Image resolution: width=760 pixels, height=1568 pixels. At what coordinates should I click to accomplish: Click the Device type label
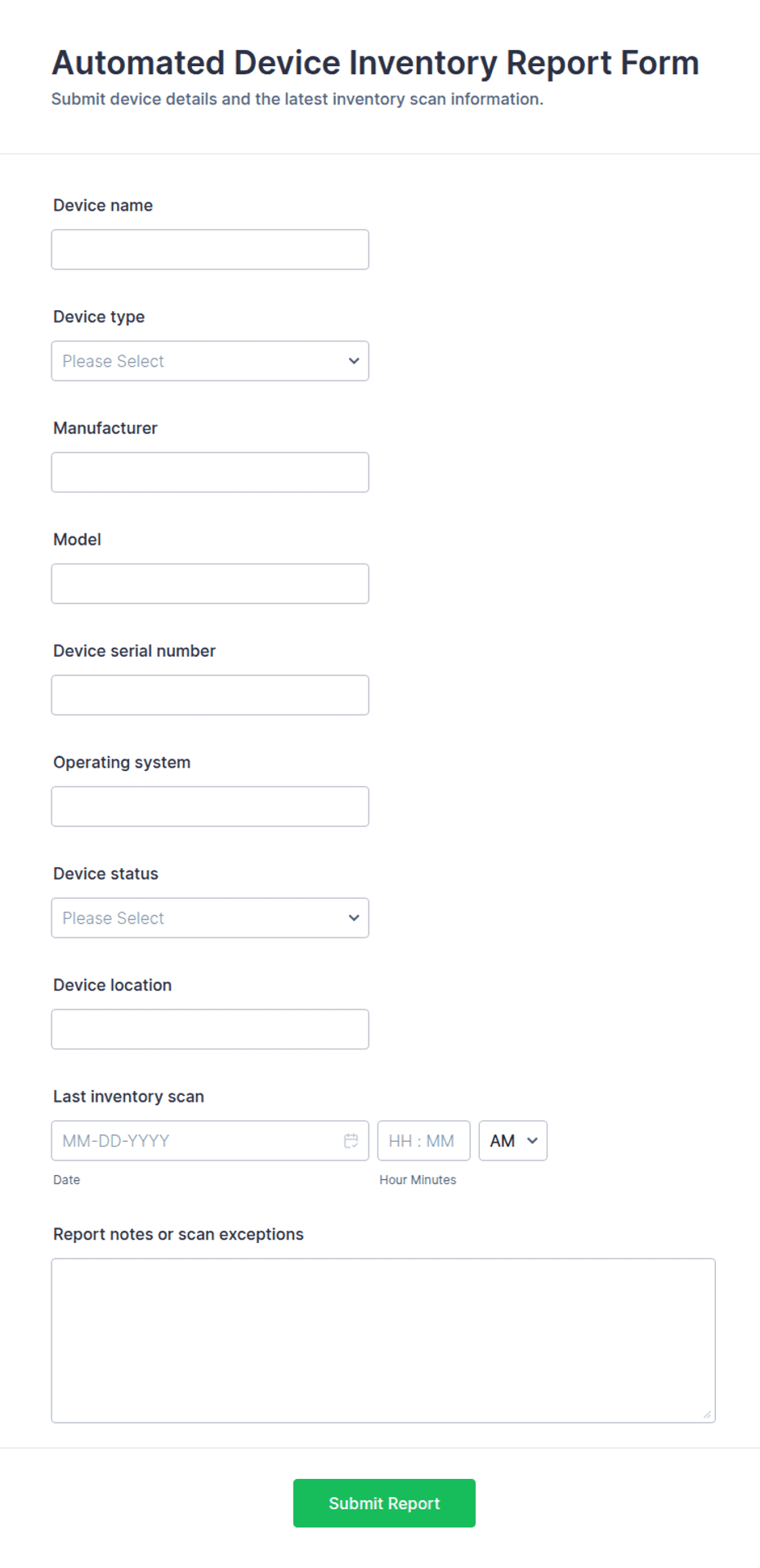[x=99, y=317]
